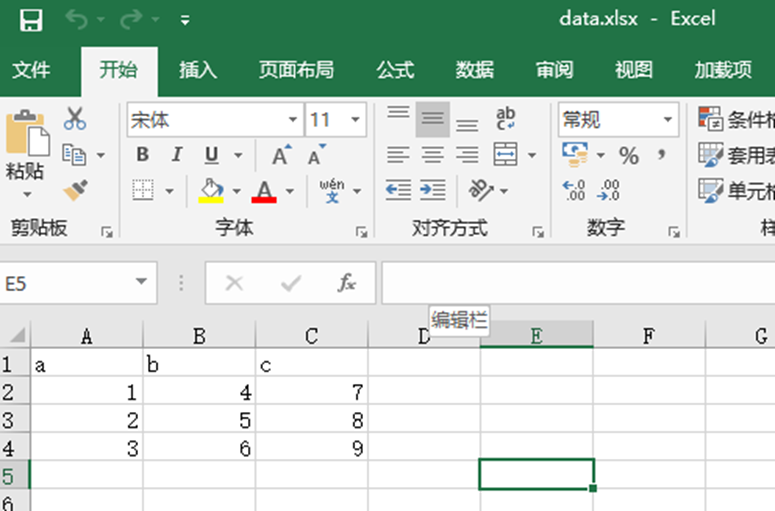Open the Customize Quick Access Toolbar menu

[185, 20]
